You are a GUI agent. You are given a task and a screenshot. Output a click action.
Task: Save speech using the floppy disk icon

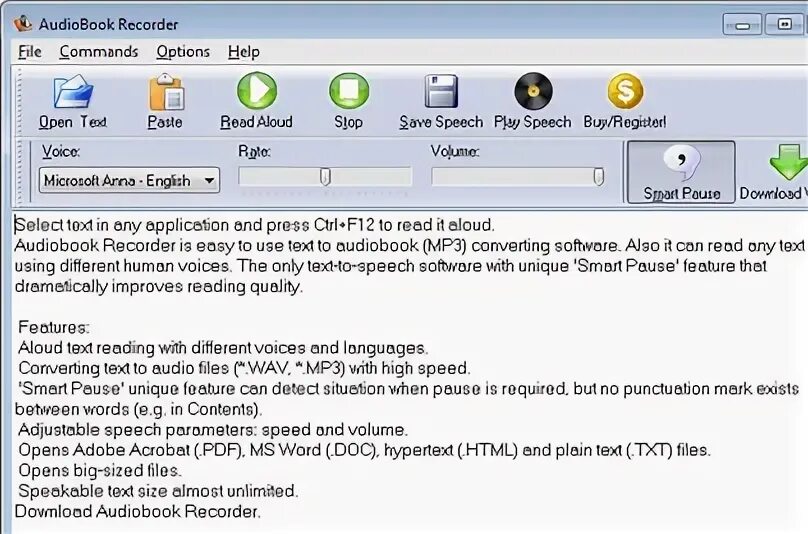coord(441,91)
